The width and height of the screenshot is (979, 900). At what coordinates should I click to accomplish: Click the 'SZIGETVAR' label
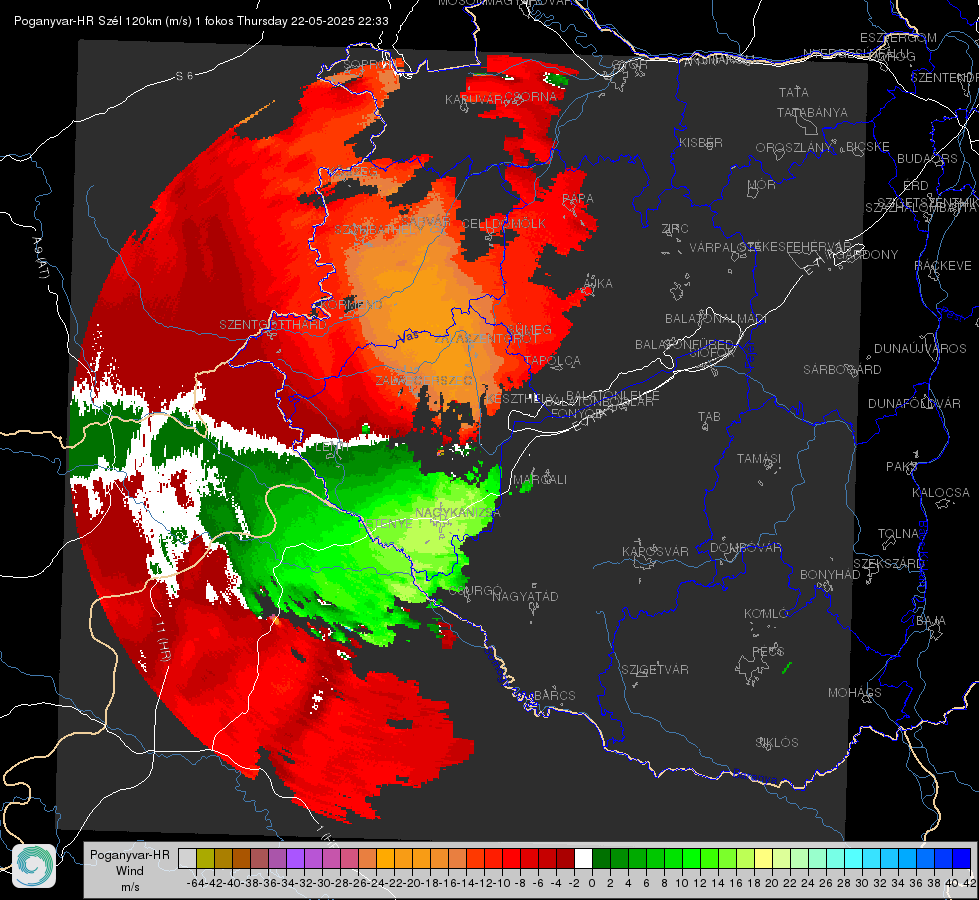655,670
